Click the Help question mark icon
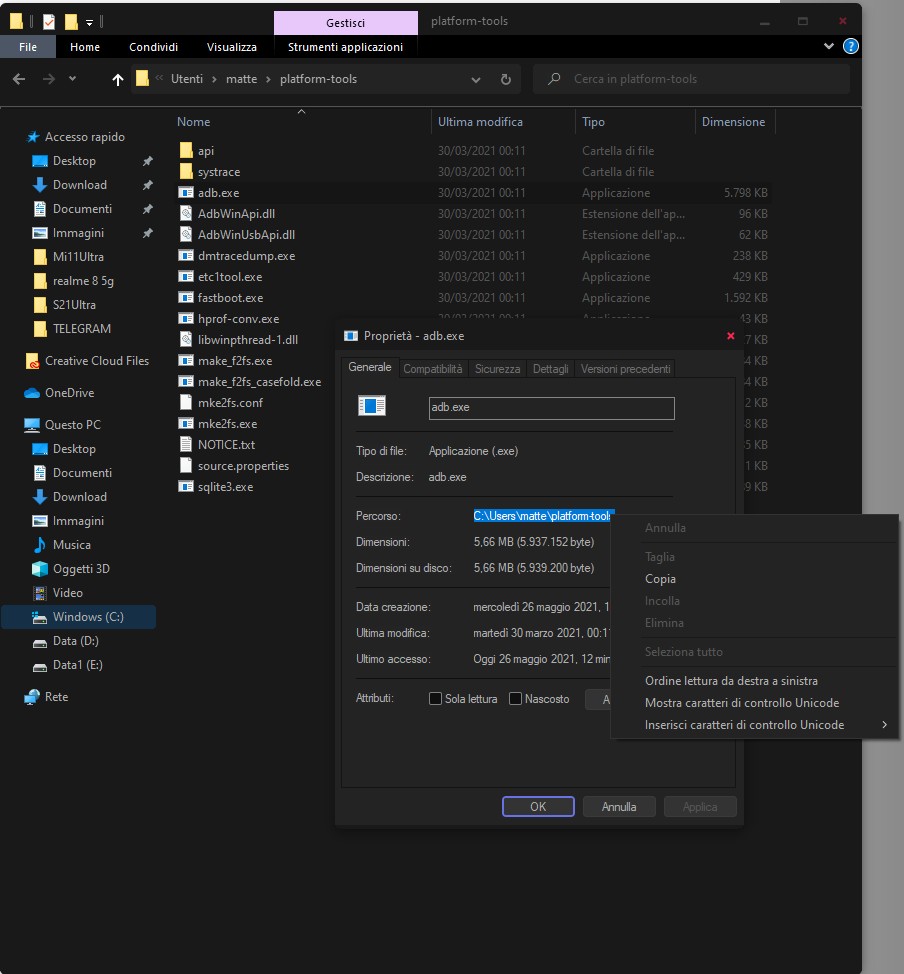 850,46
